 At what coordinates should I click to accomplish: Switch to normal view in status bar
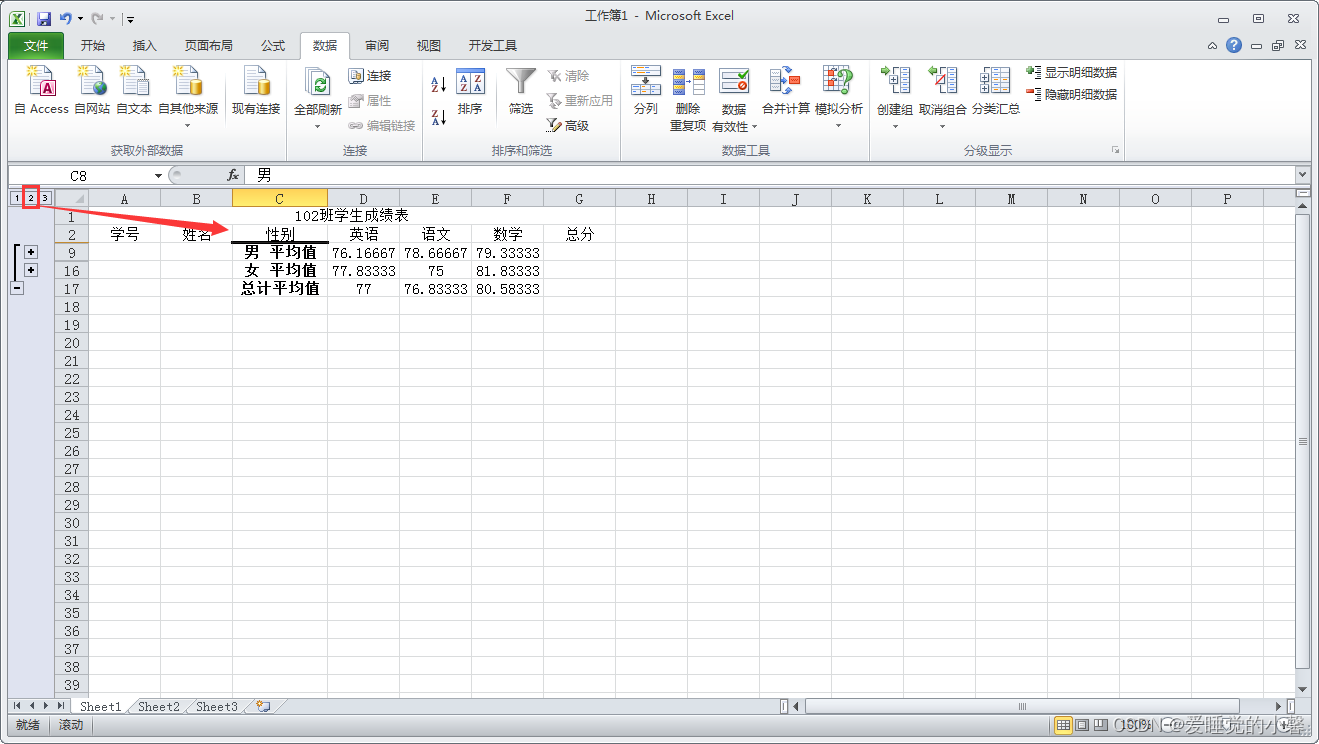pyautogui.click(x=1063, y=724)
